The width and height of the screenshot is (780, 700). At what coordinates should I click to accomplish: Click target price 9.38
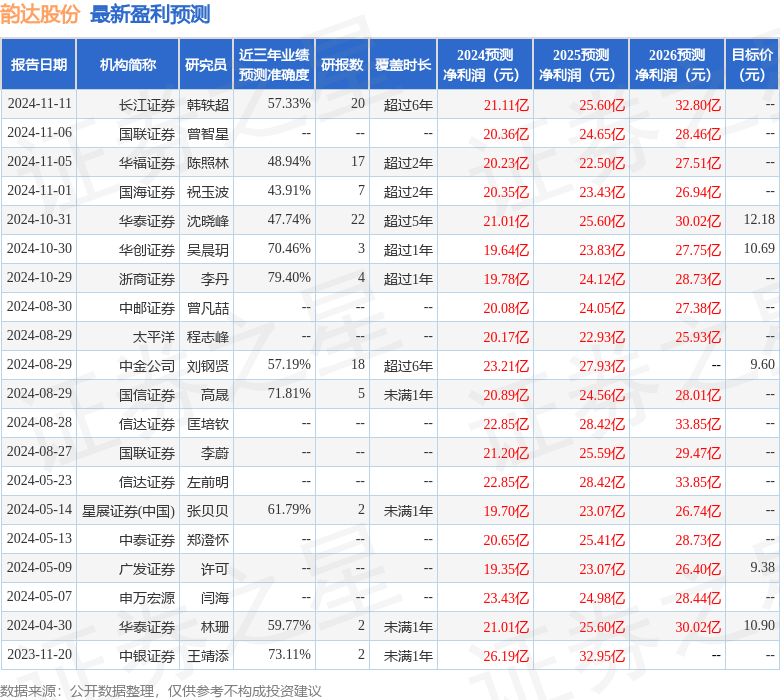point(763,568)
